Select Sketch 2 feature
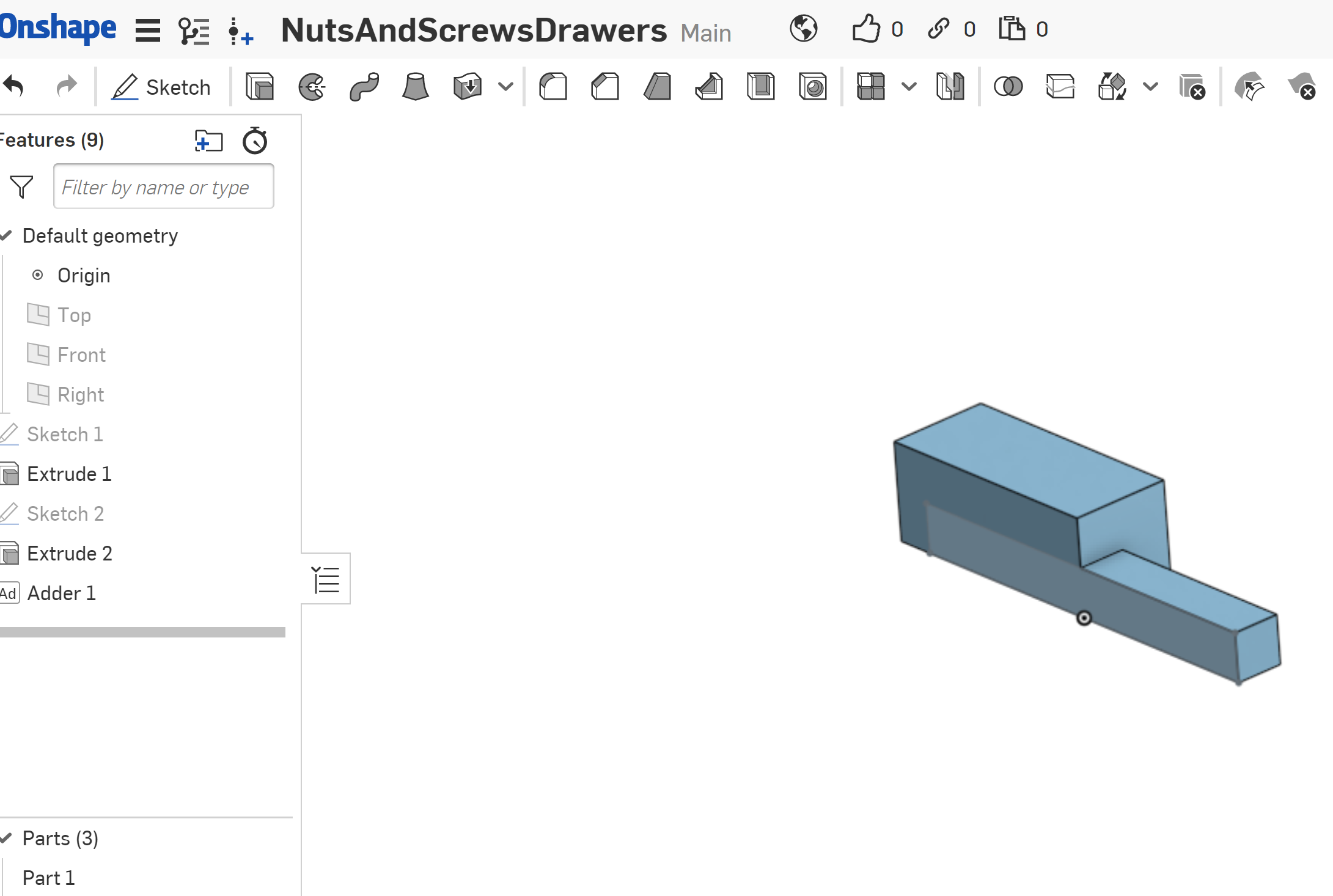Image resolution: width=1333 pixels, height=896 pixels. point(65,514)
